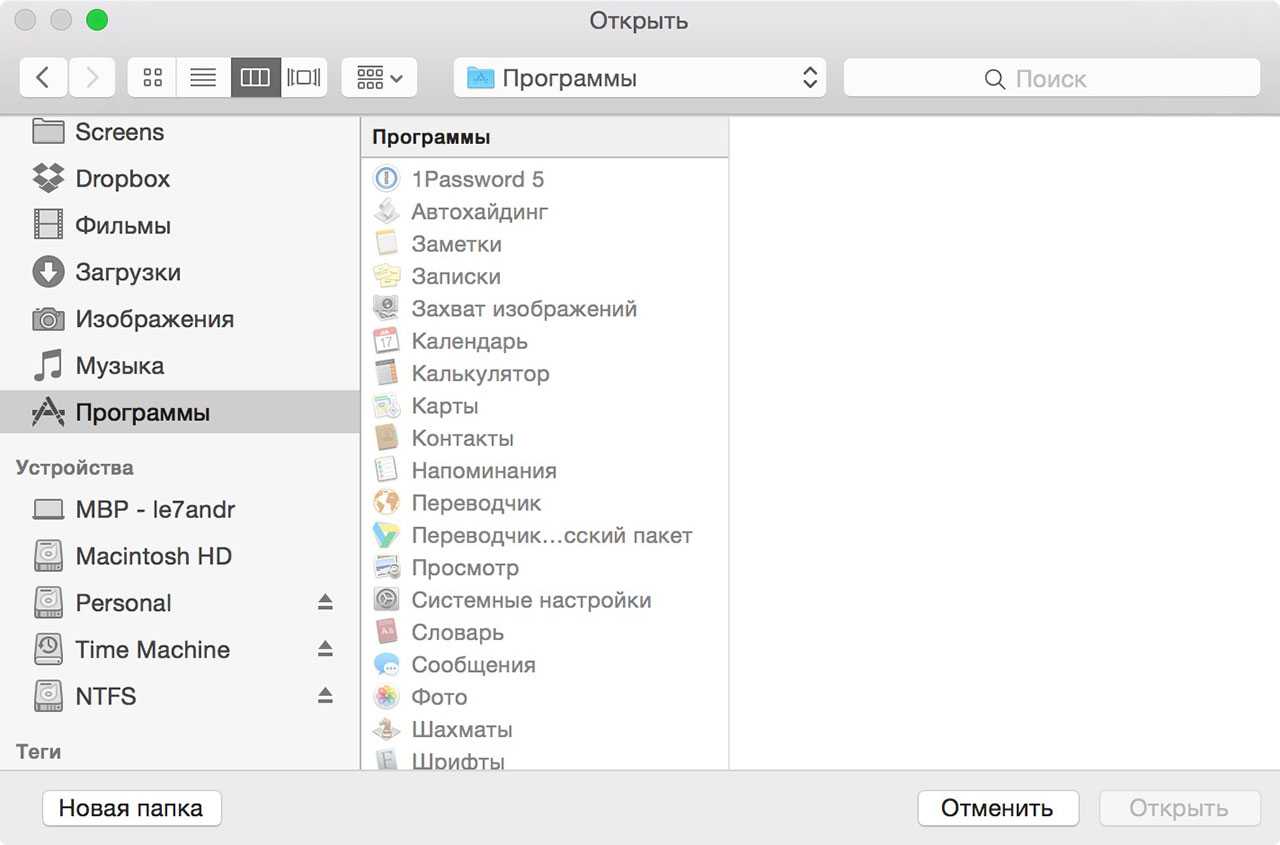
Task: Click the Поиск search field
Action: pyautogui.click(x=1051, y=79)
